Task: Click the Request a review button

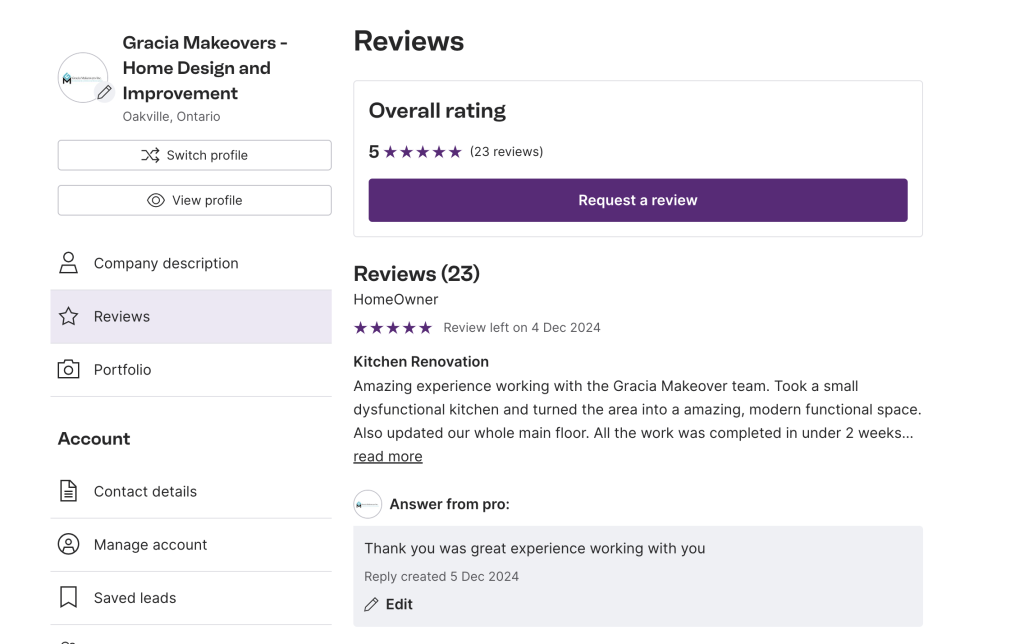Action: click(x=638, y=200)
